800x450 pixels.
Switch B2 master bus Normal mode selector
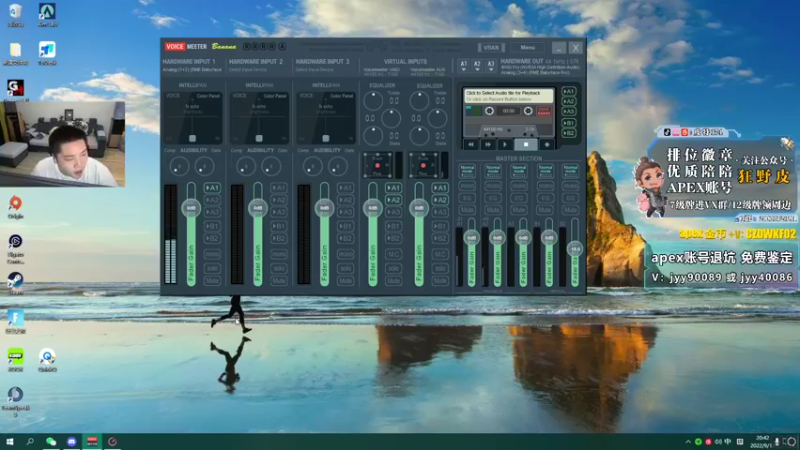click(x=570, y=171)
